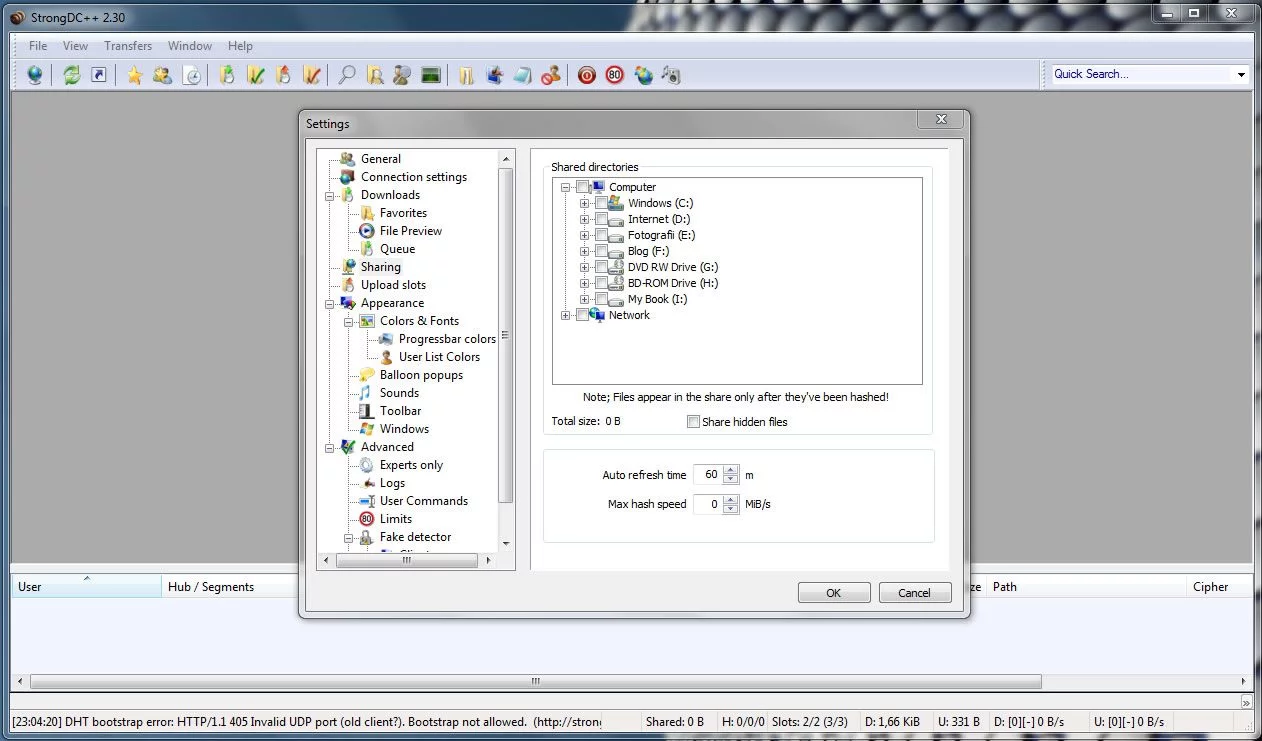Click the Windows (C:) drive icon
This screenshot has width=1262, height=741.
tap(616, 203)
